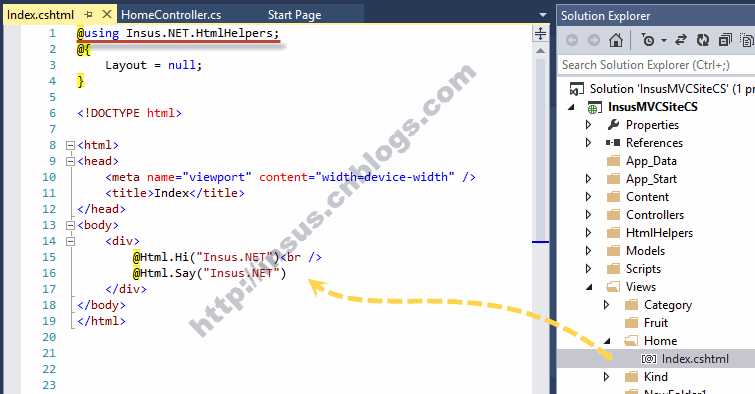The height and width of the screenshot is (394, 755).
Task: Expand the Scripts folder arrow
Action: coord(588,269)
